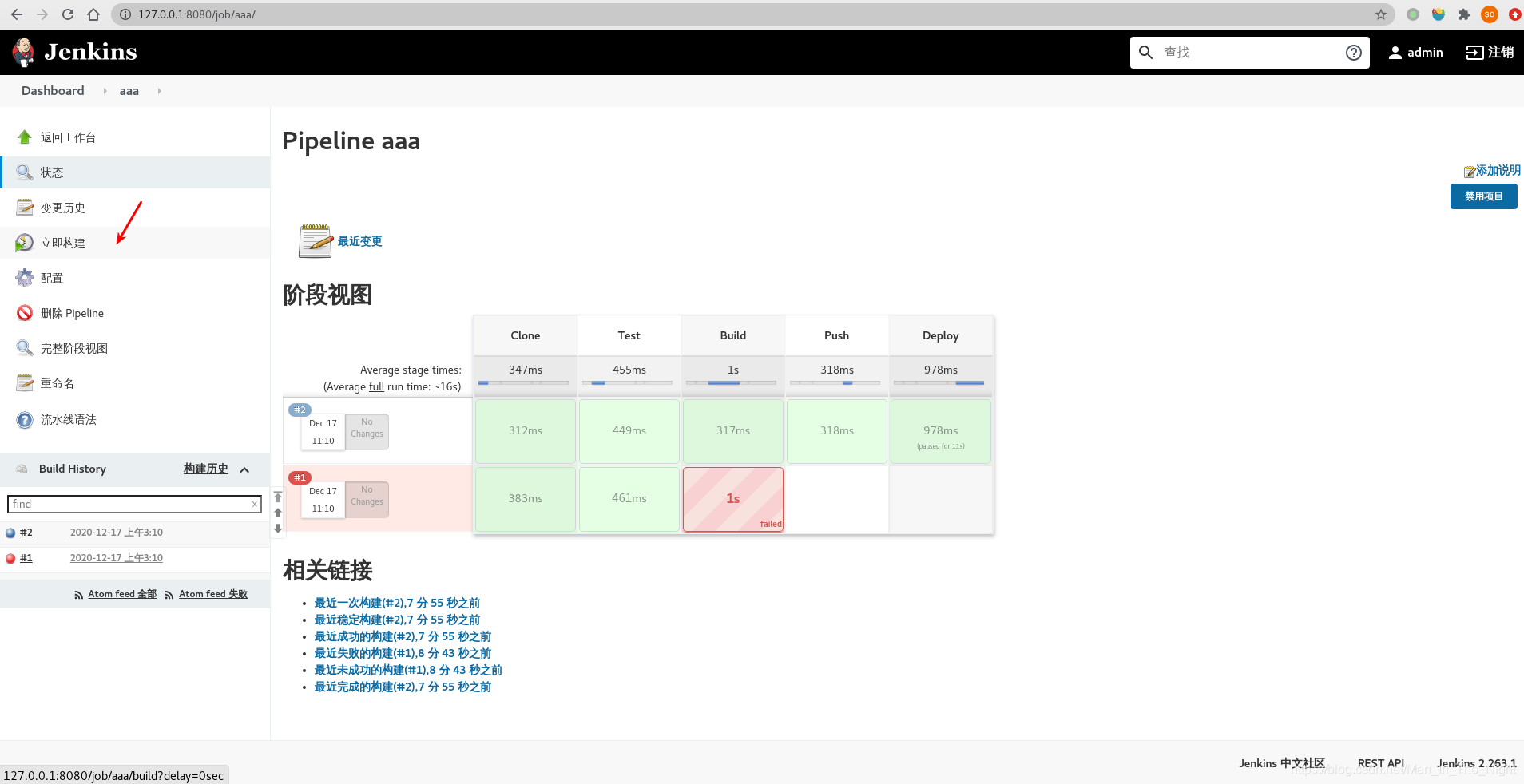This screenshot has height=784, width=1524.
Task: Click the #2 Deploy stage cell 978ms
Action: coord(941,431)
